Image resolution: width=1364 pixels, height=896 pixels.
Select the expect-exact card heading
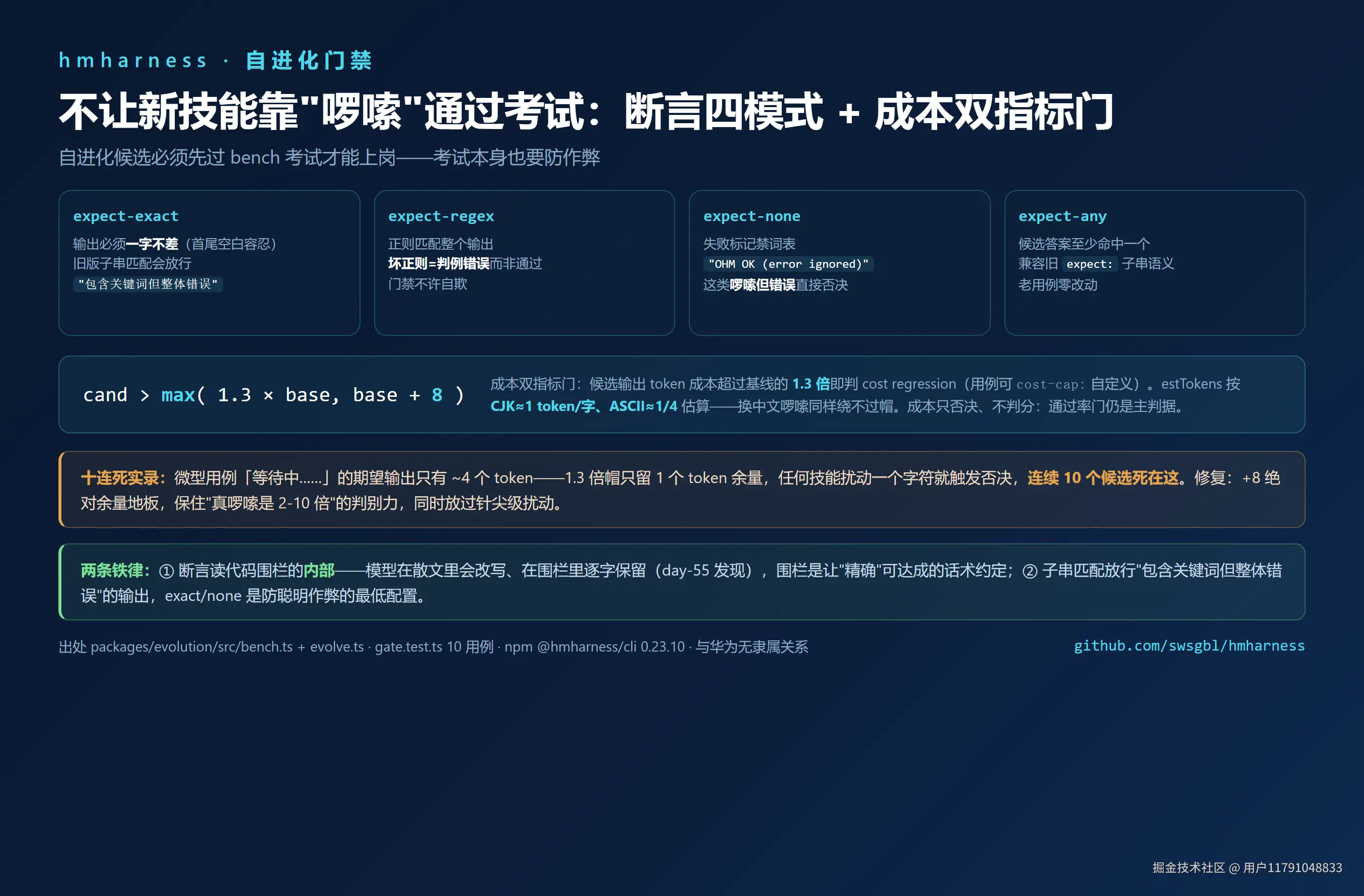(x=126, y=216)
